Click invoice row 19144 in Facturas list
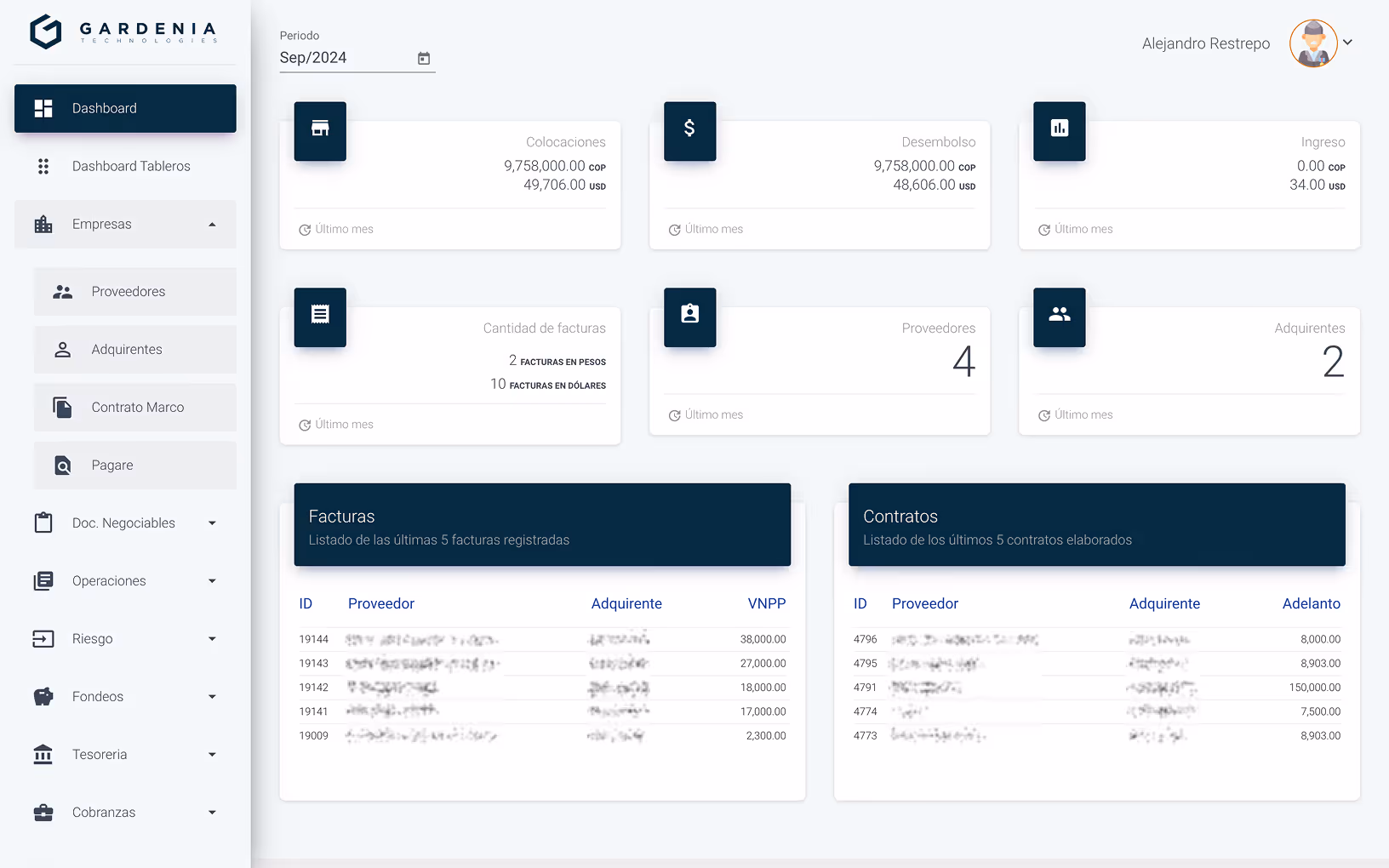 pyautogui.click(x=541, y=639)
